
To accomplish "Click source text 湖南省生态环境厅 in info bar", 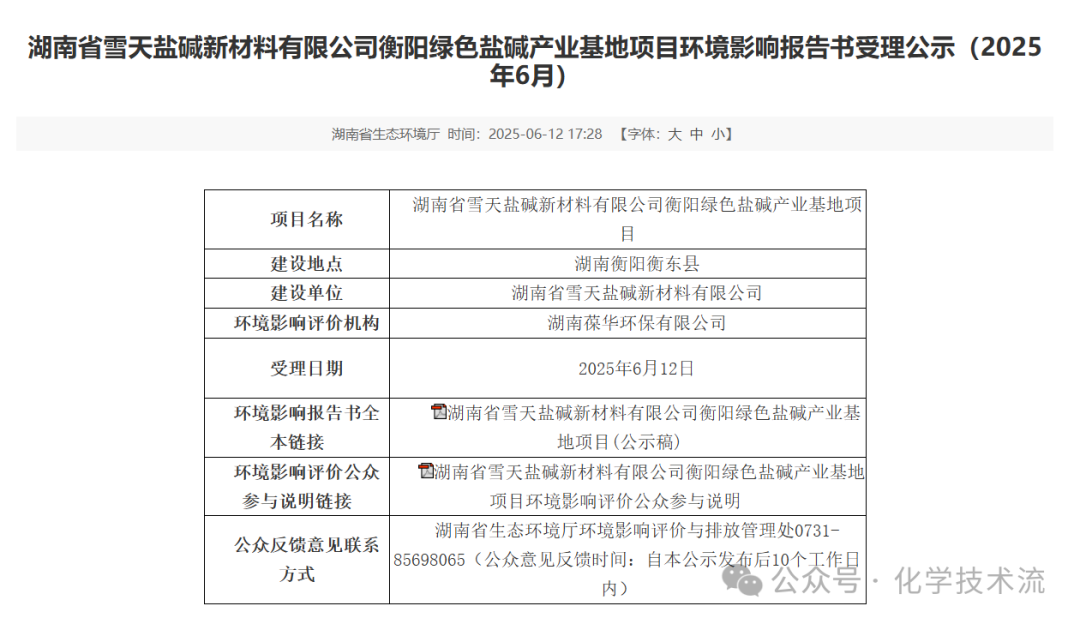I will click(x=385, y=134).
